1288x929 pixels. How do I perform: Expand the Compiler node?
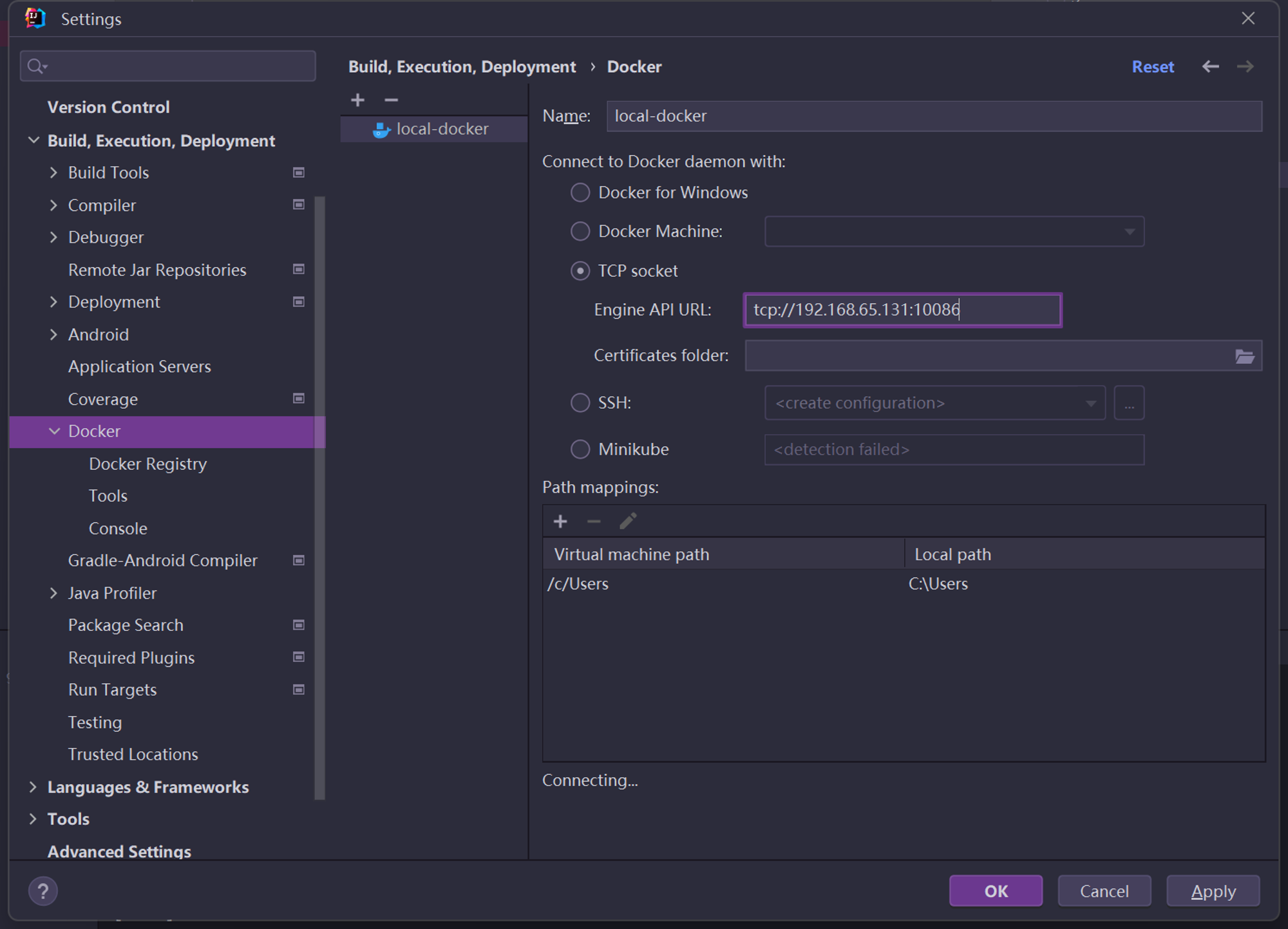(x=53, y=205)
